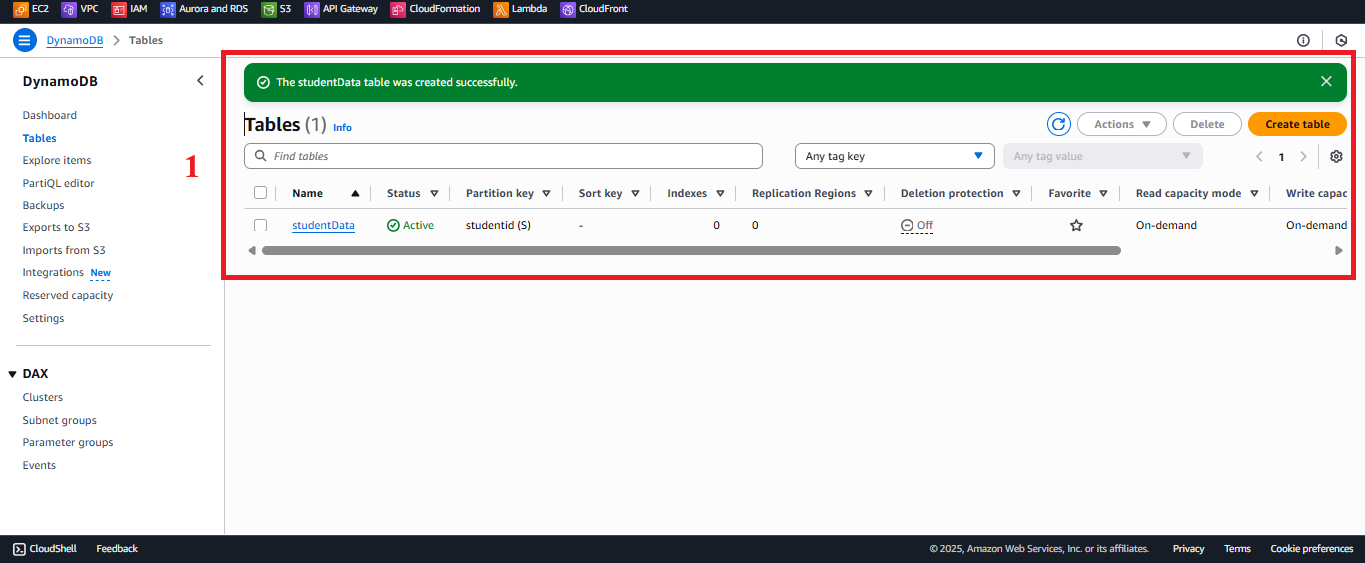Screen dimensions: 1365x563
Task: Open Tables in the sidebar
Action: [40, 138]
